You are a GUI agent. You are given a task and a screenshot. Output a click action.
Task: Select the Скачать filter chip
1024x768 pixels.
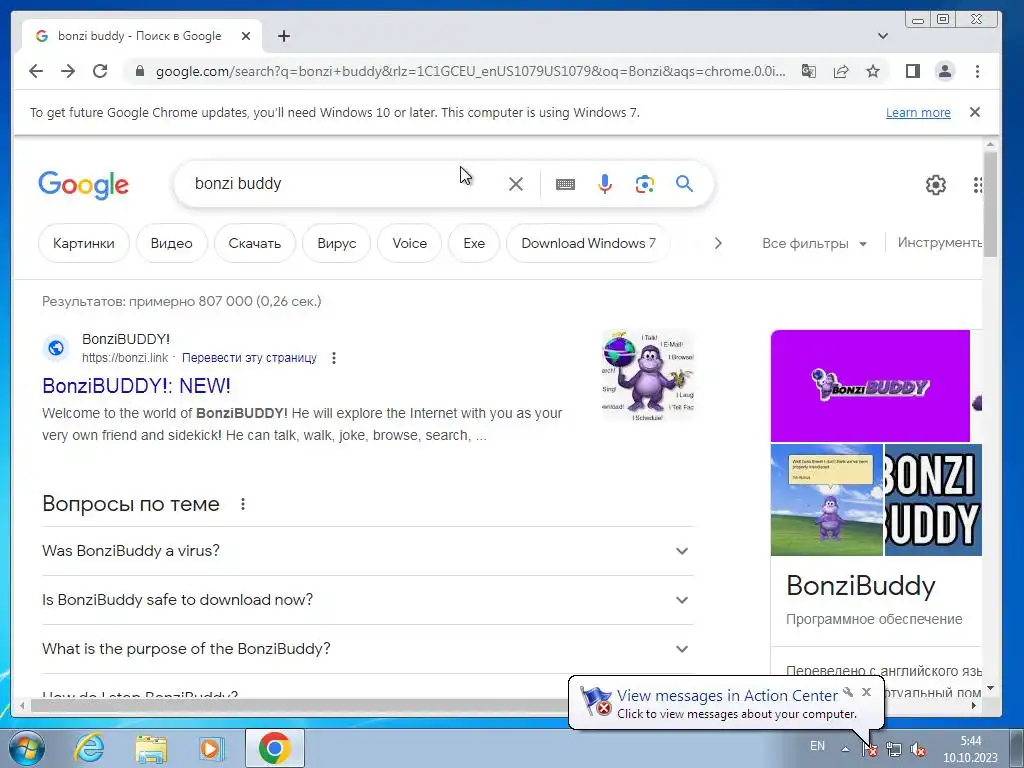[255, 243]
